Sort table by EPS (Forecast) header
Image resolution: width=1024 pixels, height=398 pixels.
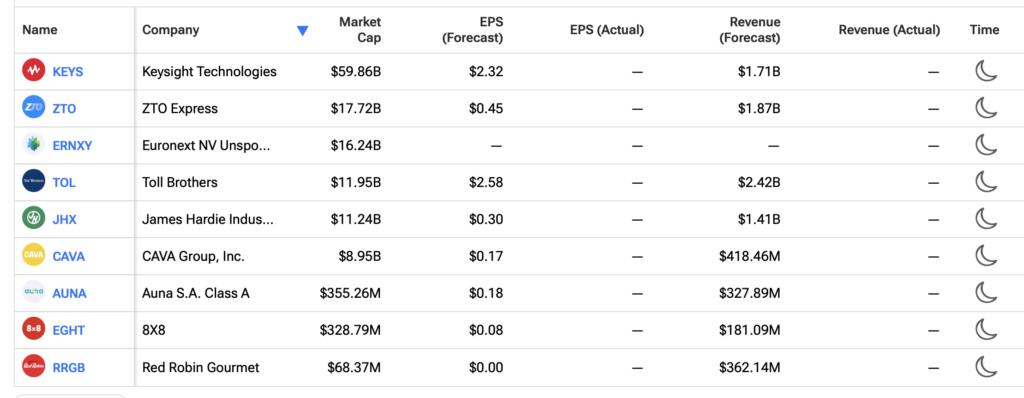pyautogui.click(x=472, y=30)
